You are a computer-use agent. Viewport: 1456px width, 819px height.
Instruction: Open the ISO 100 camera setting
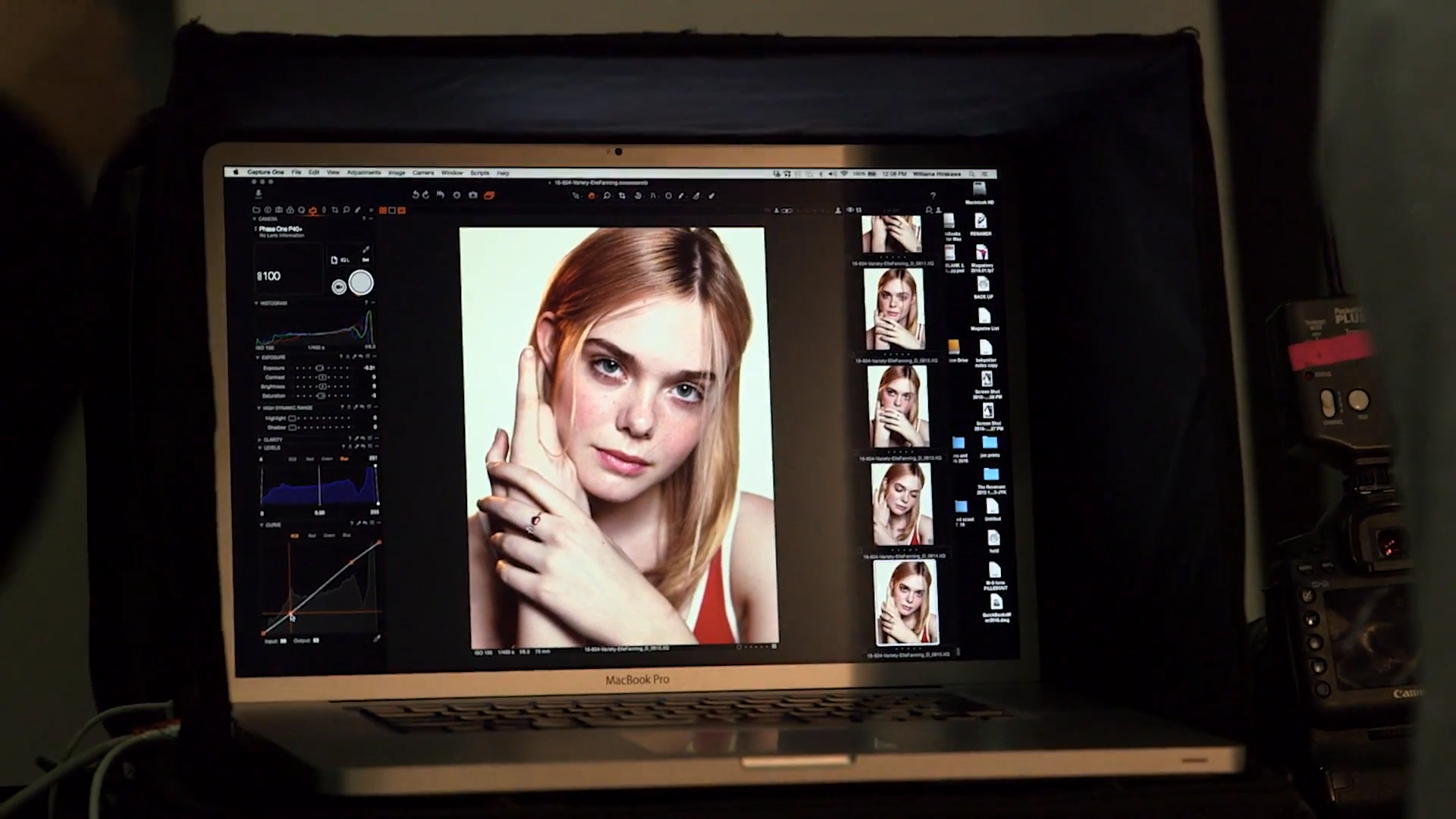coord(269,276)
